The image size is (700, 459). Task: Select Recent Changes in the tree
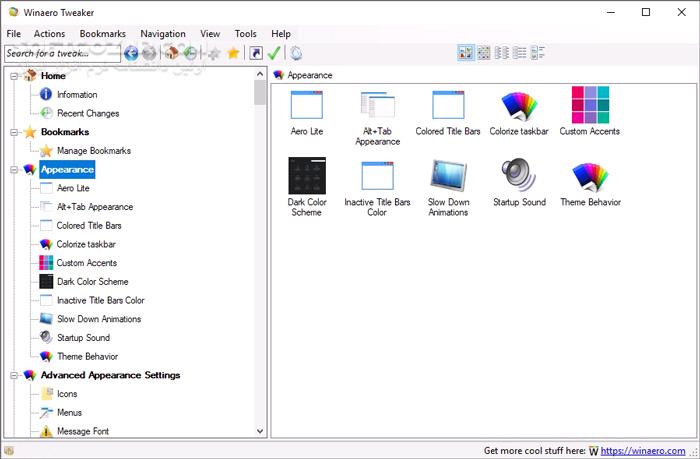[88, 113]
